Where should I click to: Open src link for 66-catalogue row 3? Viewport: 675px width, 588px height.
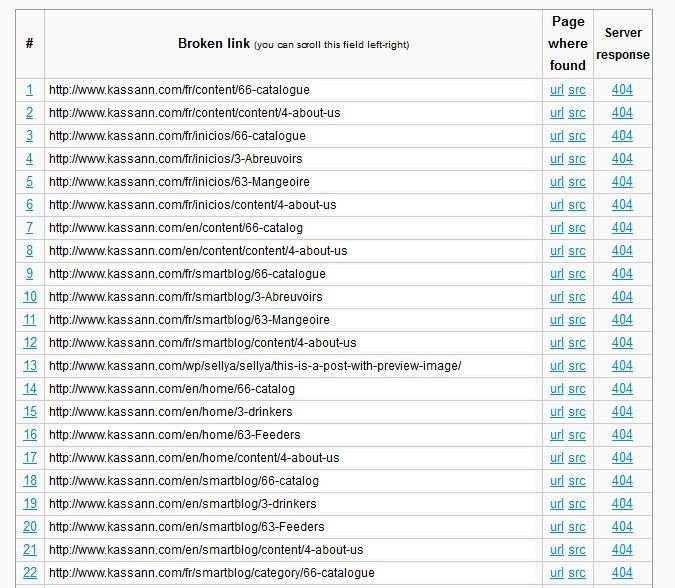(x=577, y=136)
